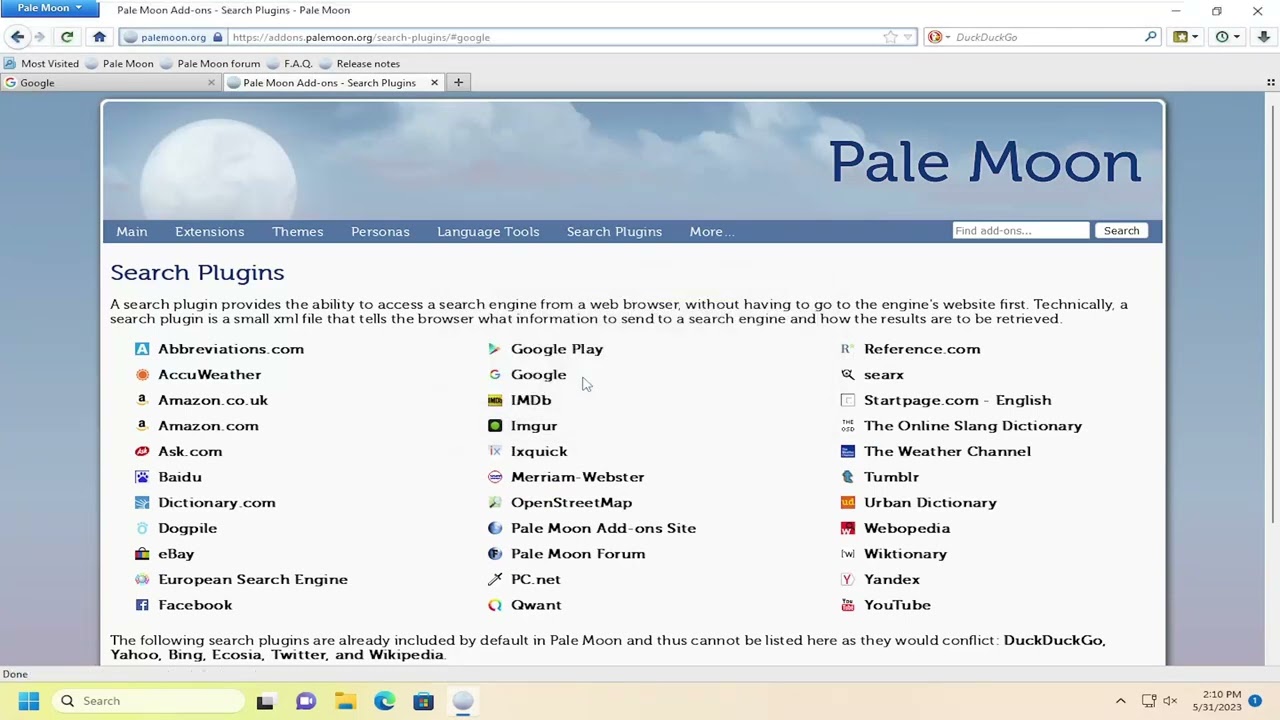Image resolution: width=1280 pixels, height=720 pixels.
Task: Click the DuckDuckGo search engine icon
Action: [x=935, y=37]
